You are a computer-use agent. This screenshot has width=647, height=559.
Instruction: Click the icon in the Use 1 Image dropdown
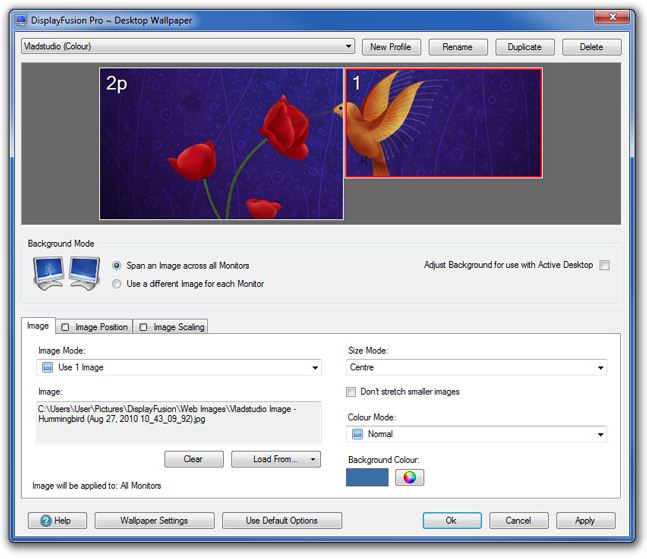coord(47,367)
